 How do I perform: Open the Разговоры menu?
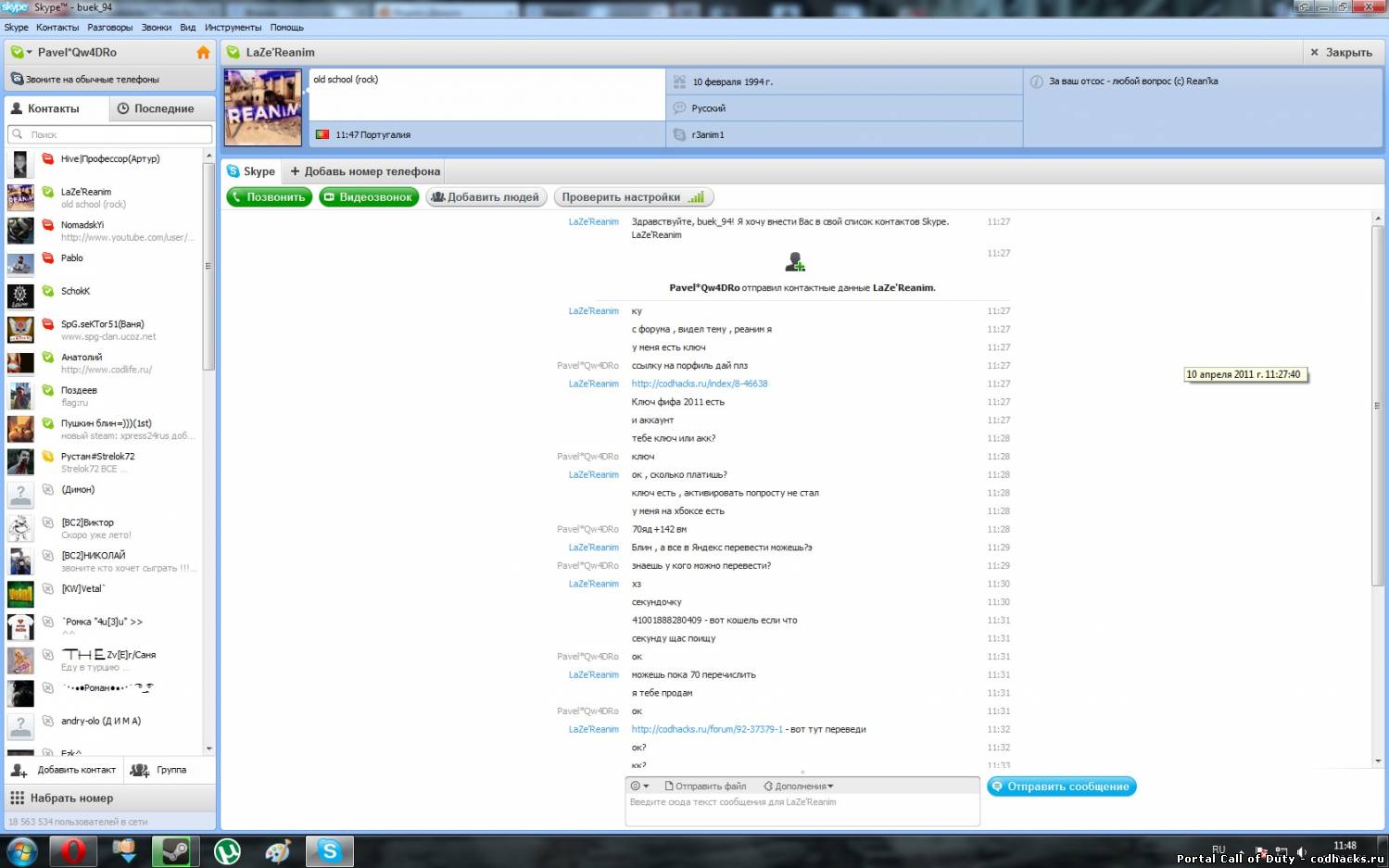tap(110, 28)
